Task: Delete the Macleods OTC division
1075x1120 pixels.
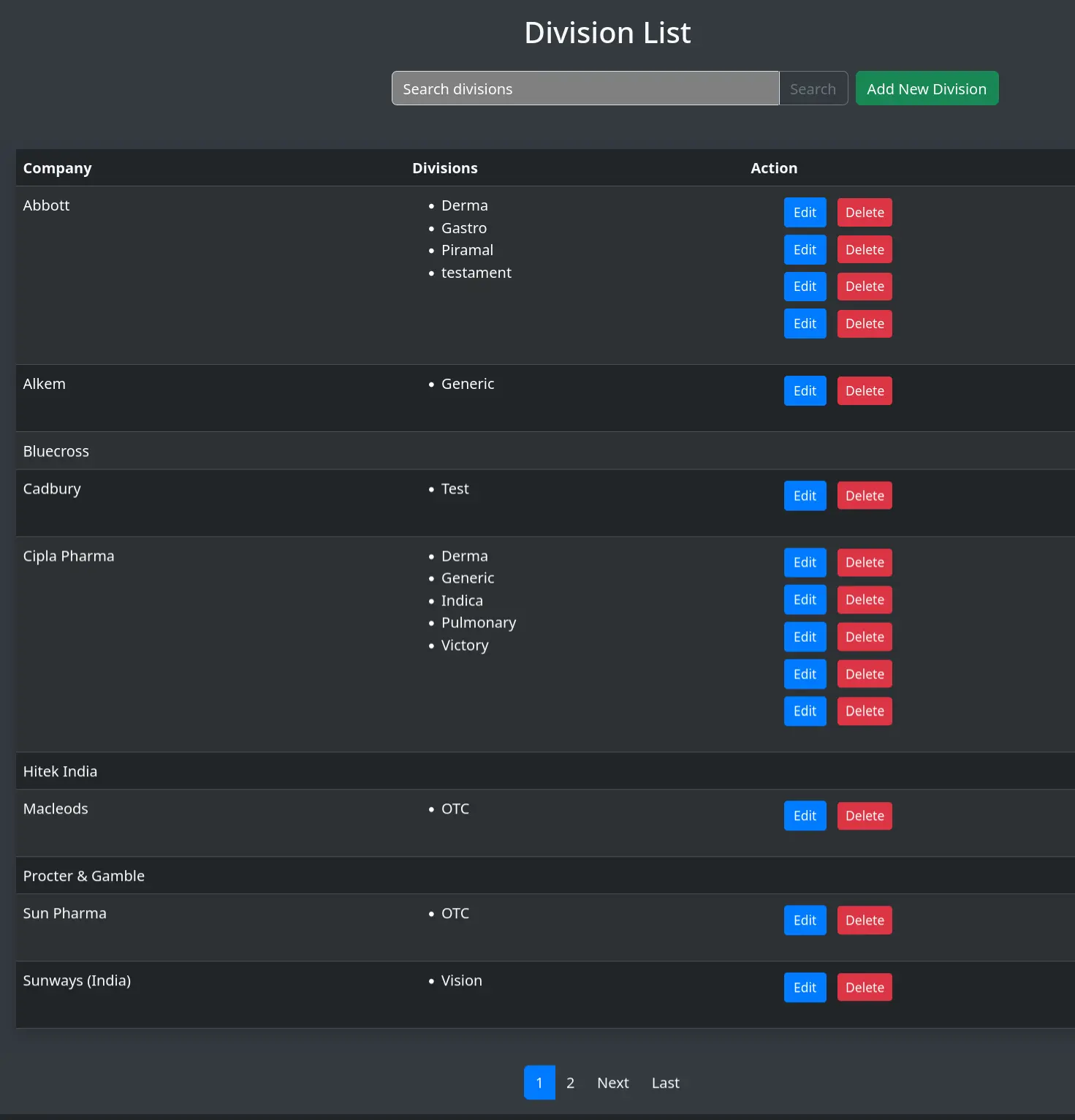Action: [865, 816]
